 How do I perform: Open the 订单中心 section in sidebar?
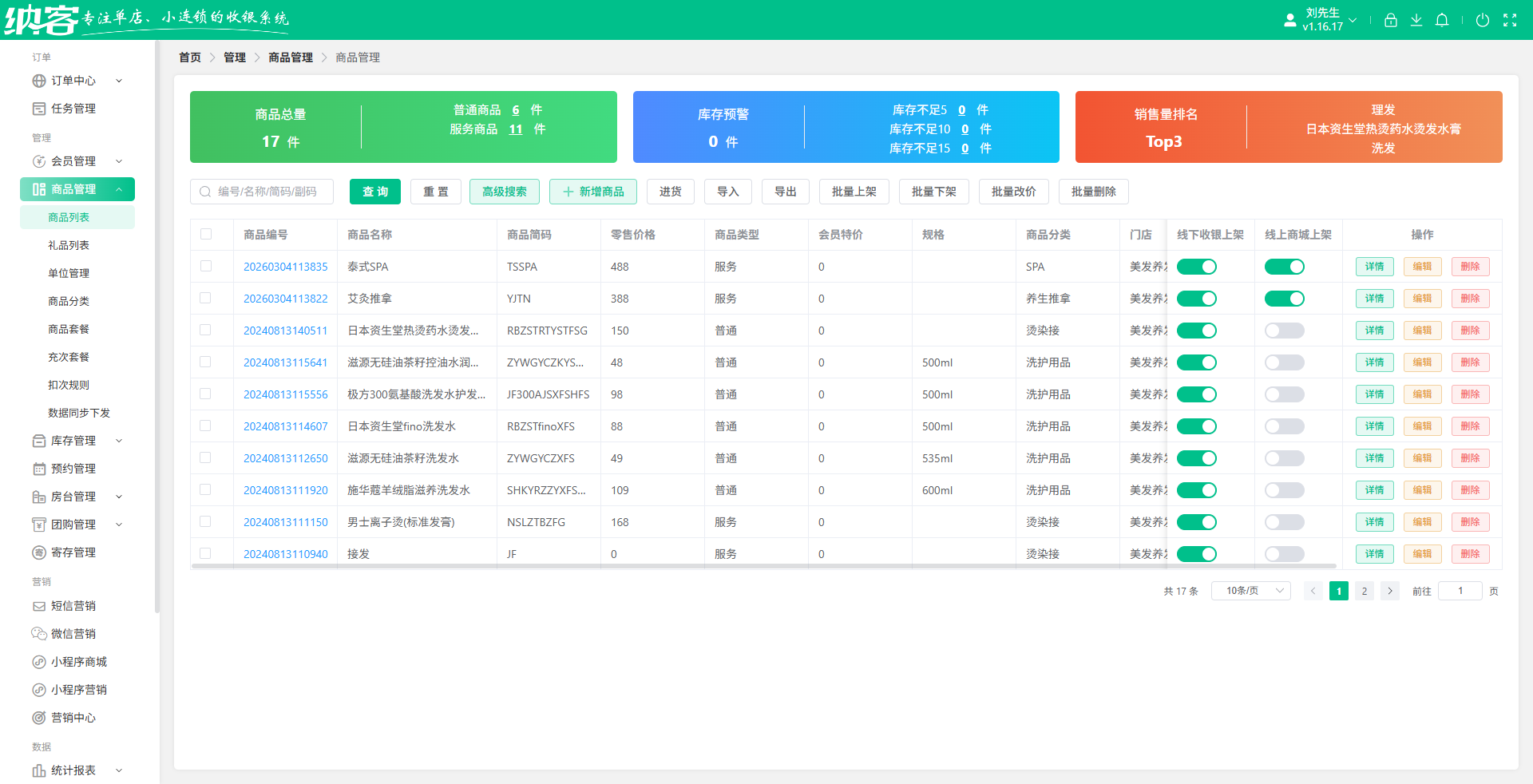coord(70,80)
